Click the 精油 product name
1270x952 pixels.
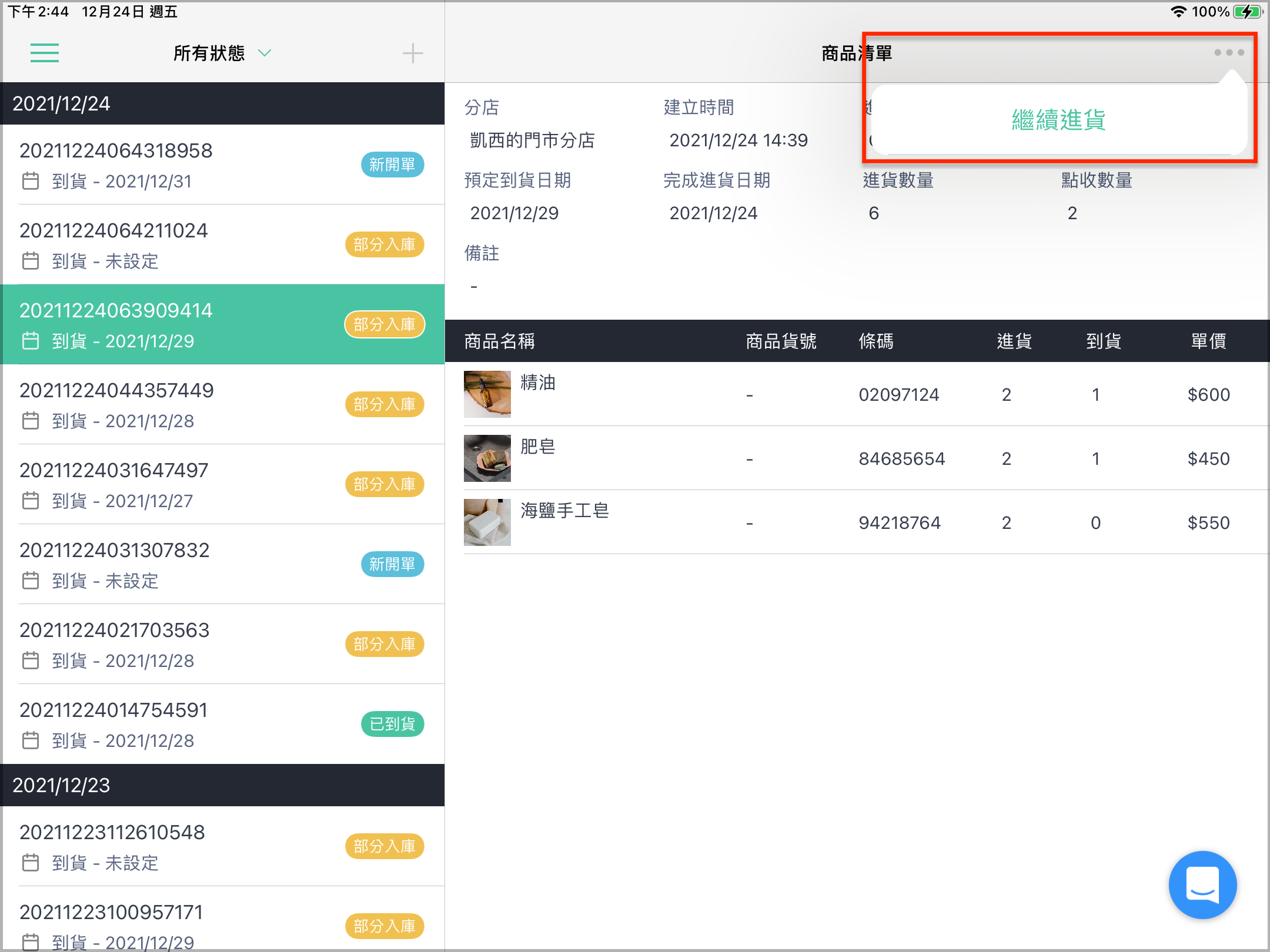point(538,383)
